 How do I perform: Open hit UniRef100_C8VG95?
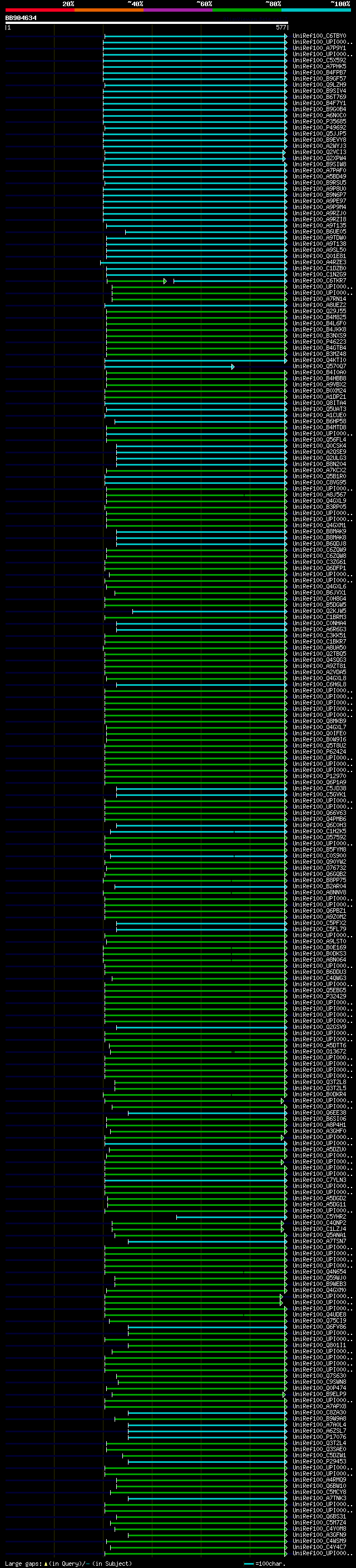(319, 482)
